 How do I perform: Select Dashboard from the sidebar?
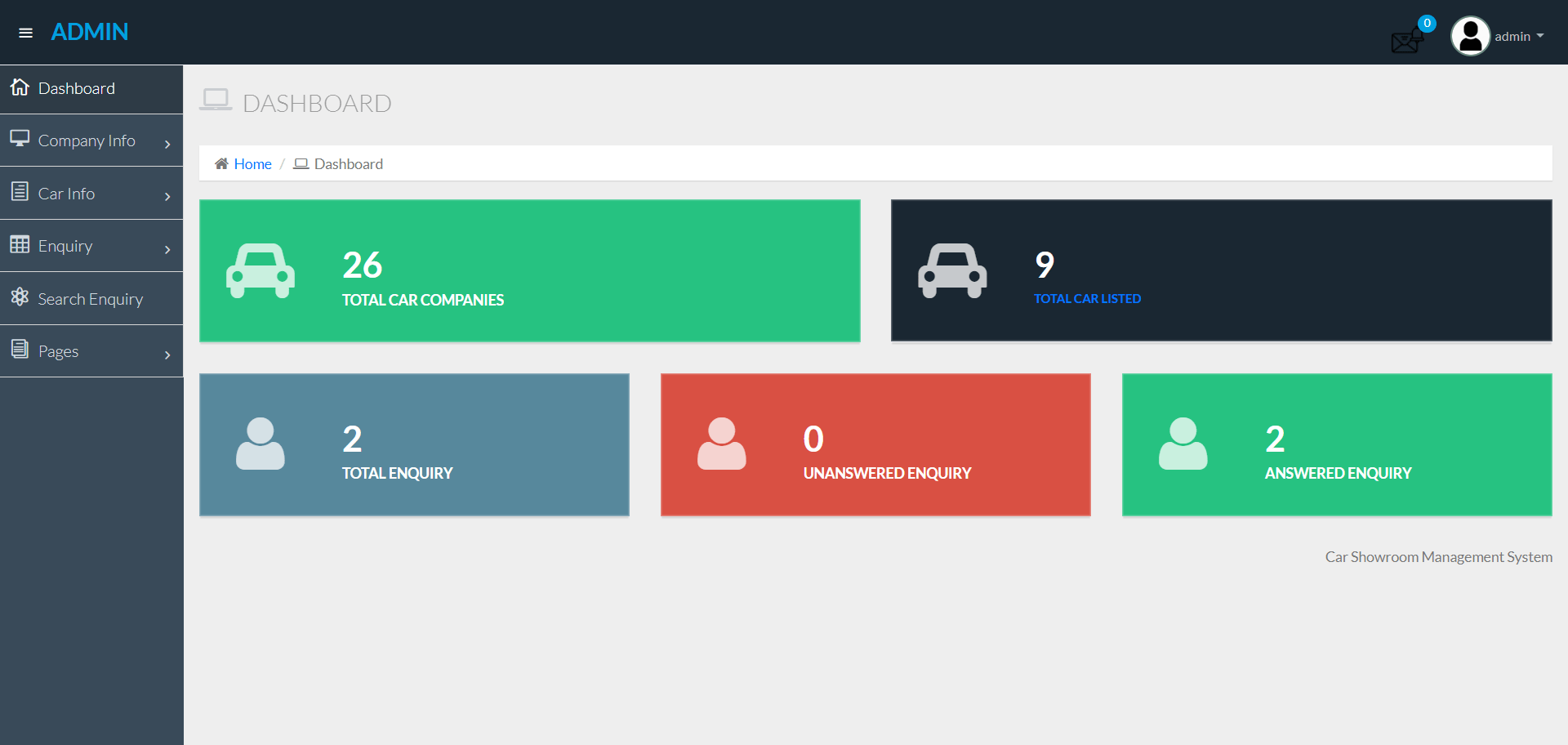coord(77,87)
